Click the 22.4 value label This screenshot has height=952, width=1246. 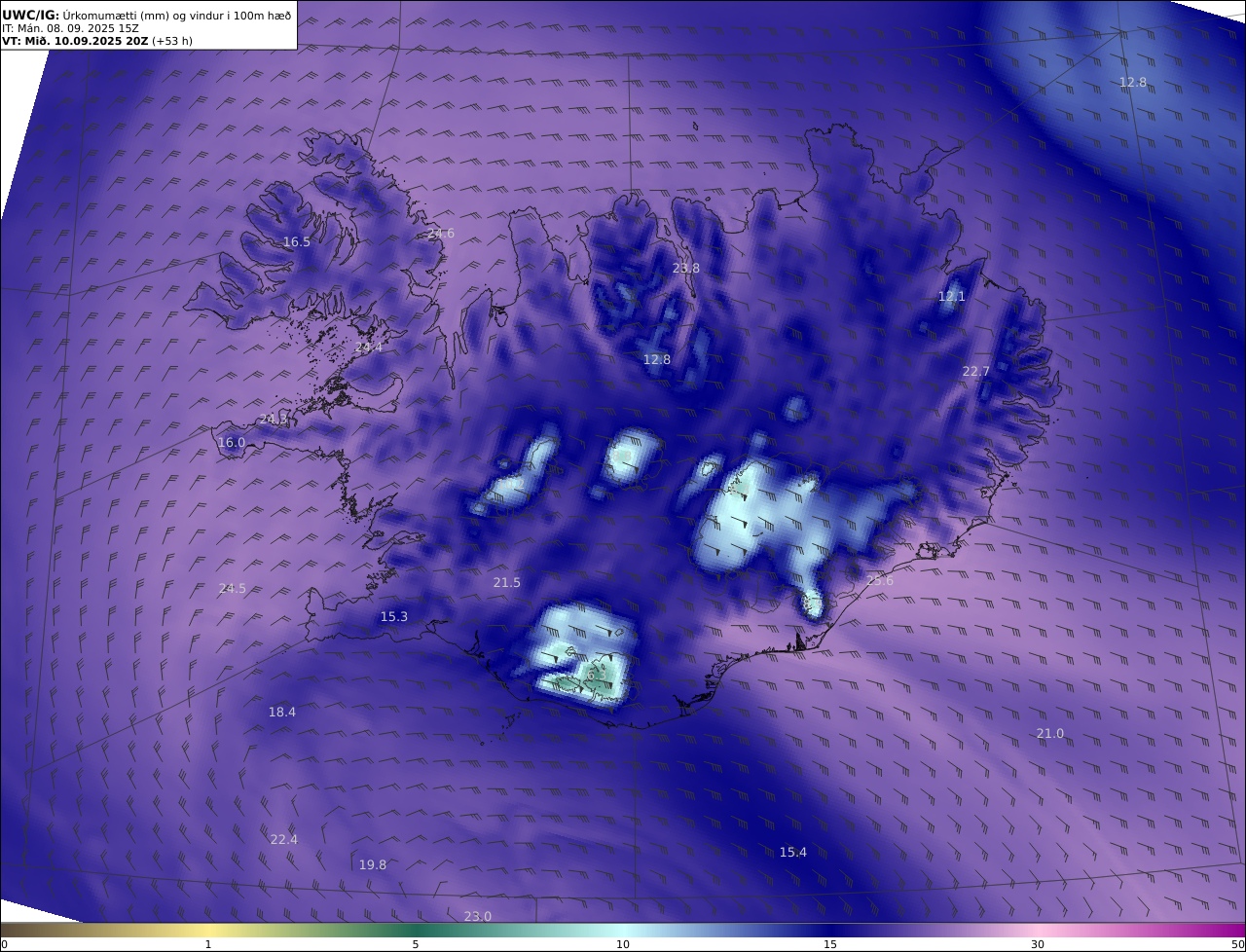pyautogui.click(x=284, y=839)
